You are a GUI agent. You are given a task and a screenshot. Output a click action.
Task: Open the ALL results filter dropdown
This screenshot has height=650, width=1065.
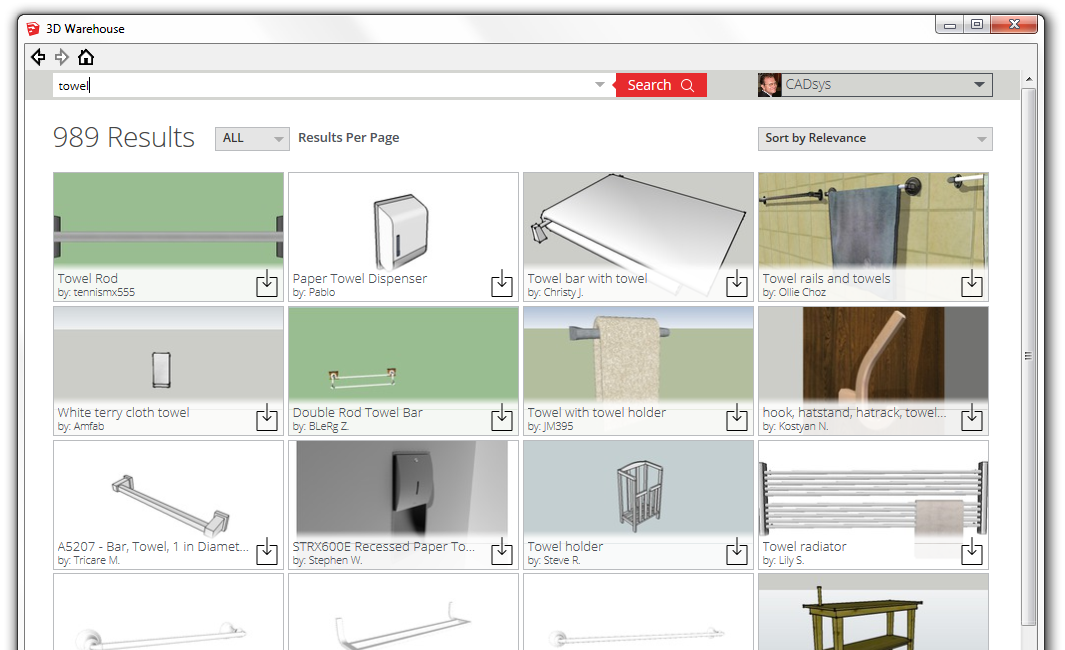(x=252, y=139)
